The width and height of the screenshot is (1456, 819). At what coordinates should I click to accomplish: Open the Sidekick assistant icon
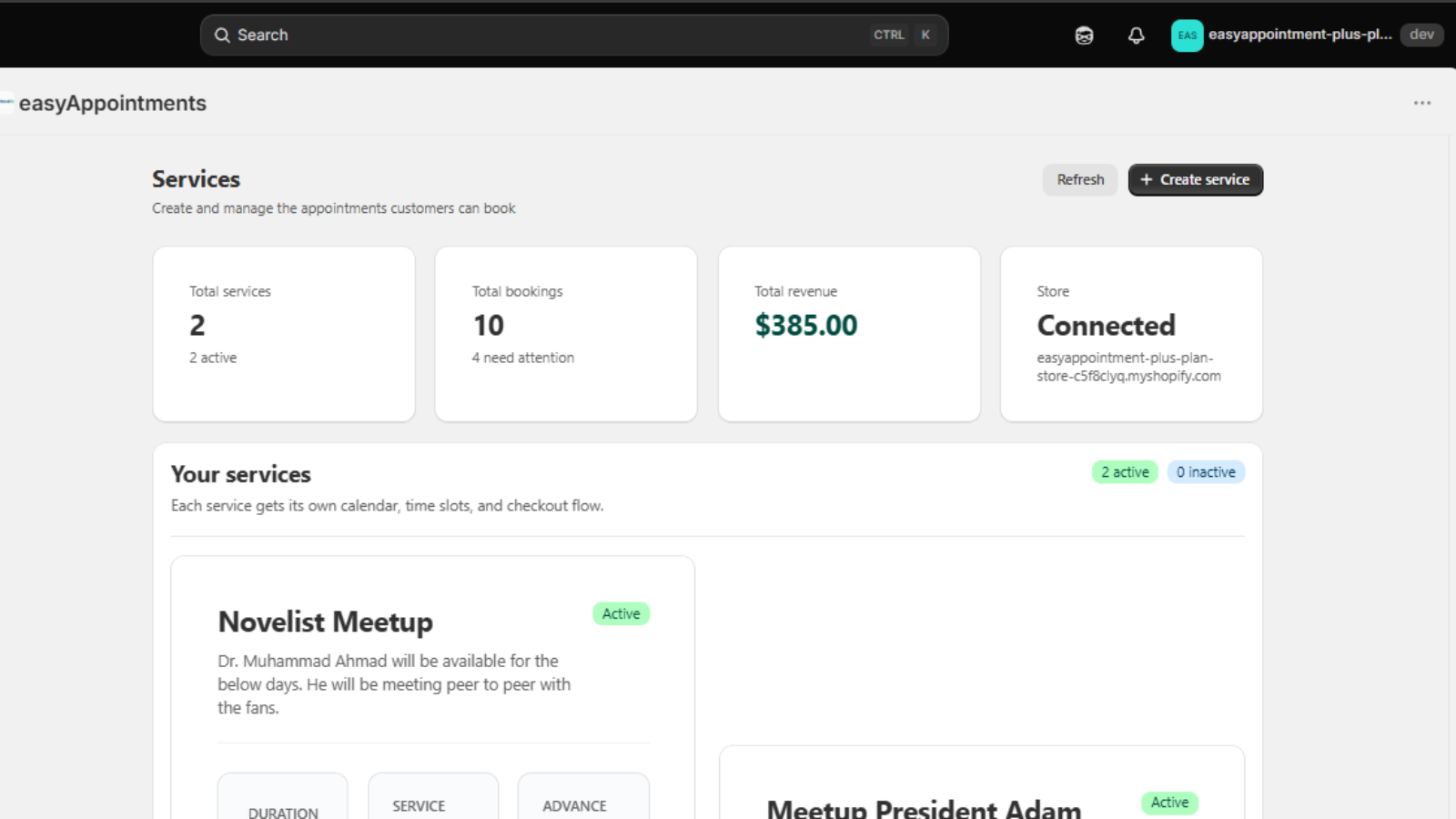coord(1084,35)
